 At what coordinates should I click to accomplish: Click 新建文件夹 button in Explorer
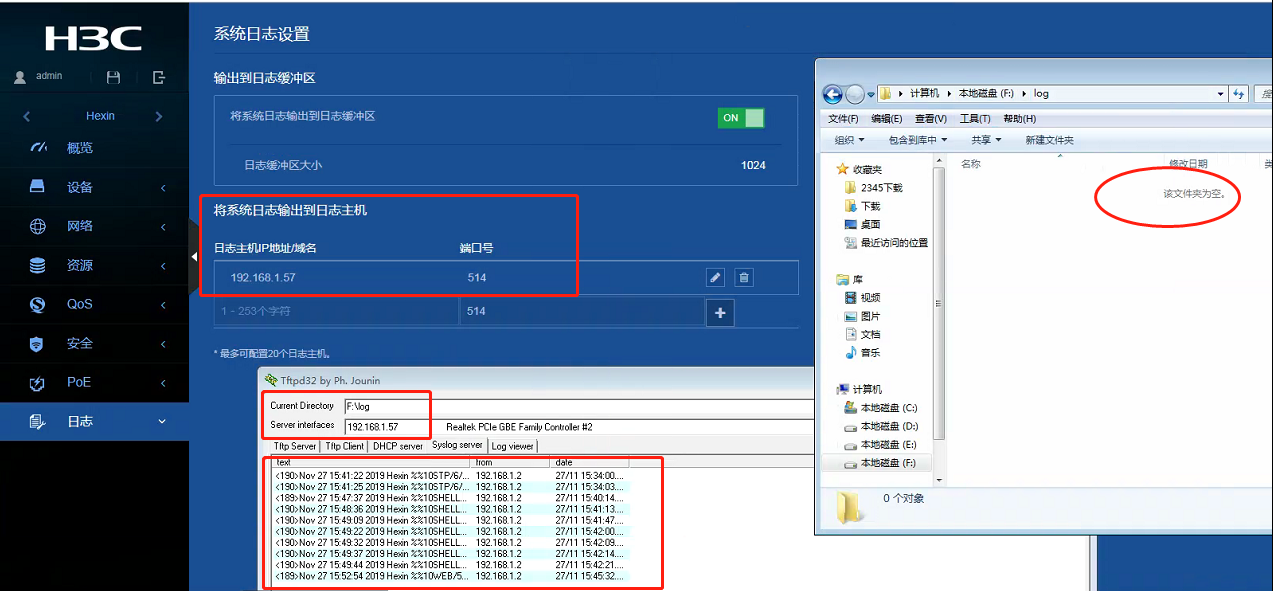pyautogui.click(x=1049, y=141)
